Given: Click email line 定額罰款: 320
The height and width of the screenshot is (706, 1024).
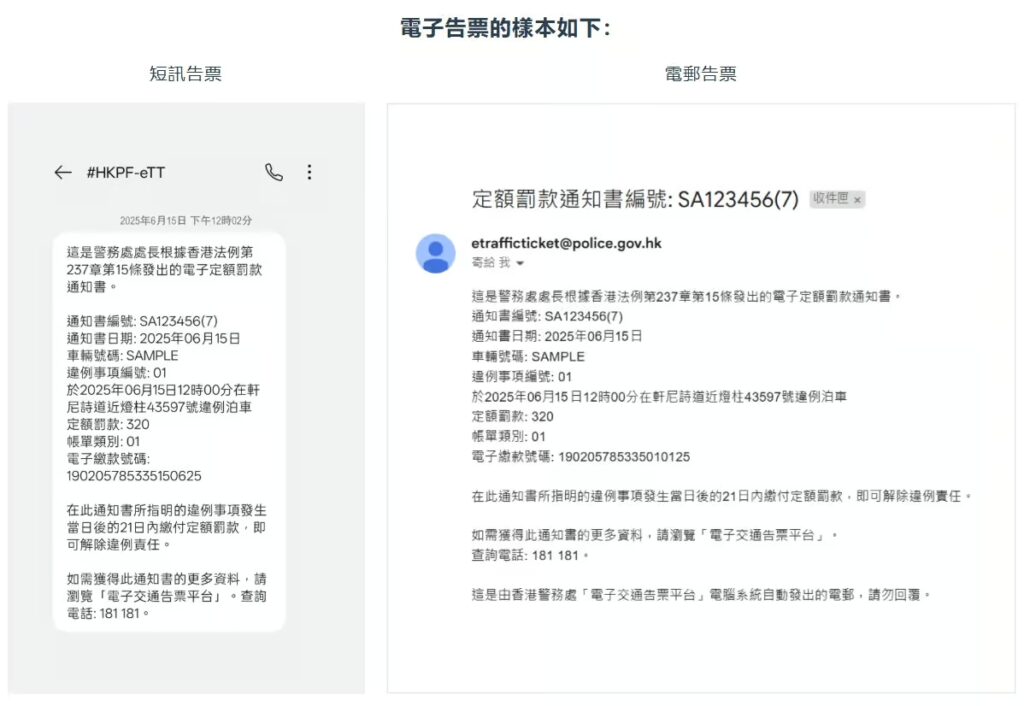Looking at the screenshot, I should pos(513,417).
